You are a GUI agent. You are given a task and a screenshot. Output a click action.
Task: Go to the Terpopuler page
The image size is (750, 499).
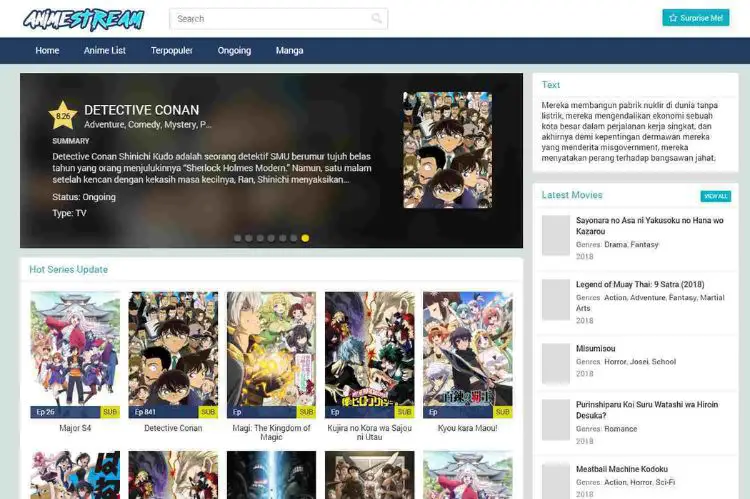(172, 50)
